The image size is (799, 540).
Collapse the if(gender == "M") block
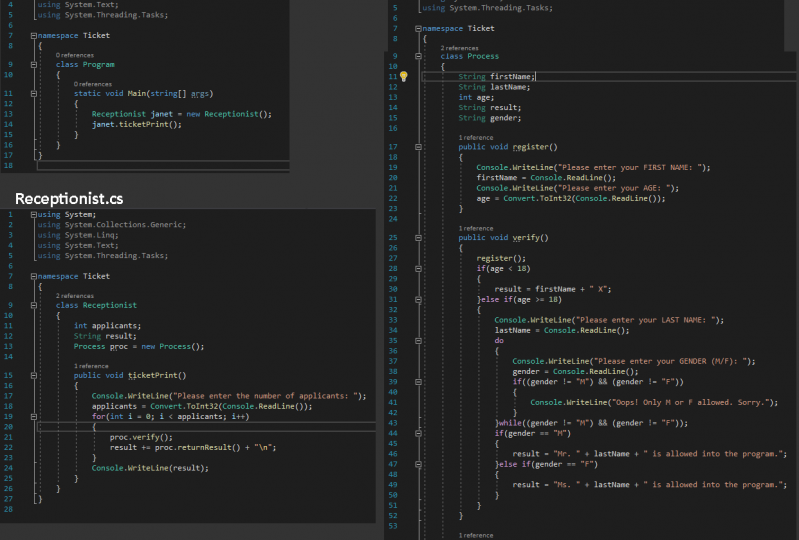click(418, 434)
